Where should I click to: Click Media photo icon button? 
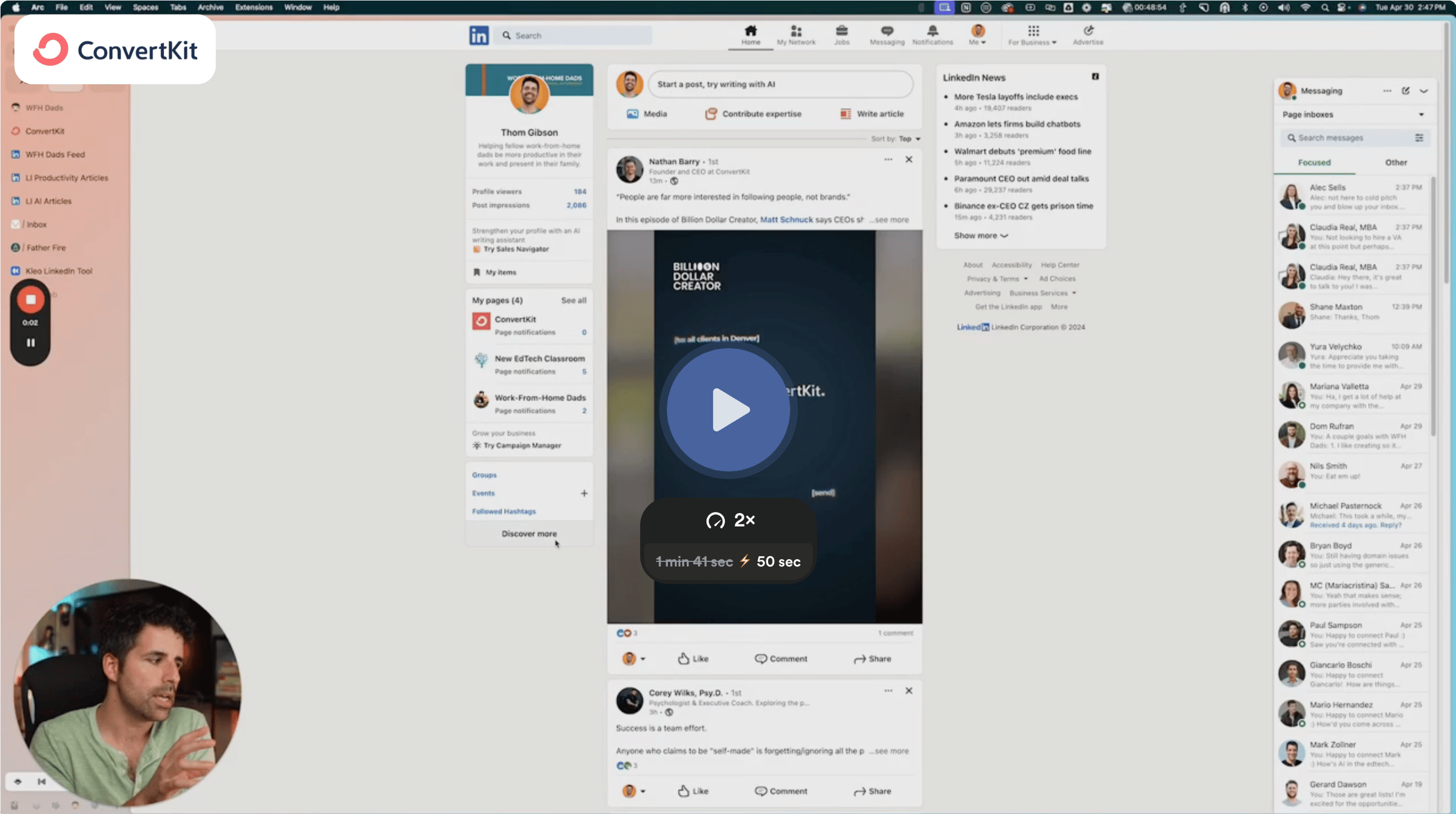[646, 113]
